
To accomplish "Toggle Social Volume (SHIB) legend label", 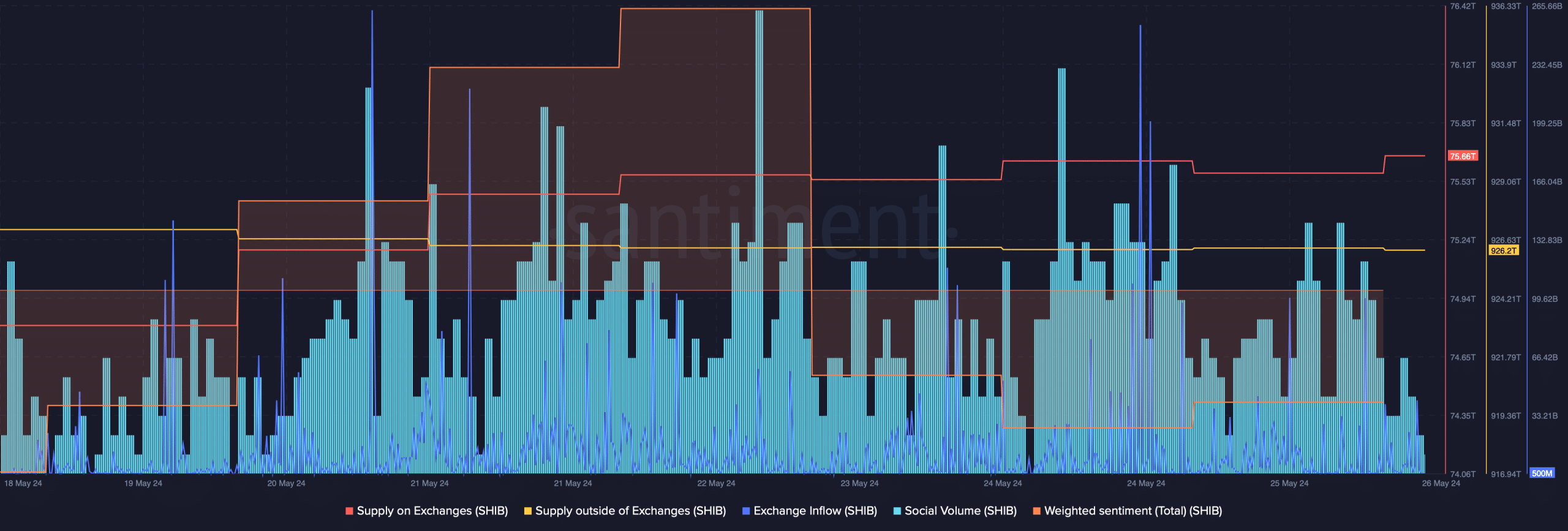I will [960, 511].
